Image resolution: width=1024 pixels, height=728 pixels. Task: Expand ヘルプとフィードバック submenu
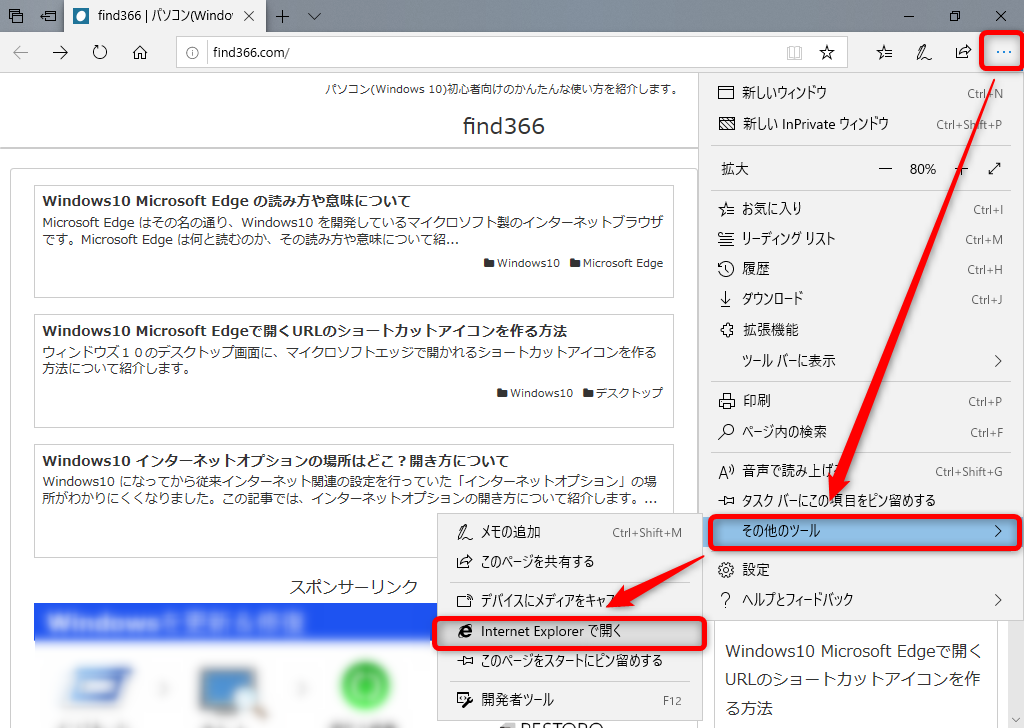(861, 599)
